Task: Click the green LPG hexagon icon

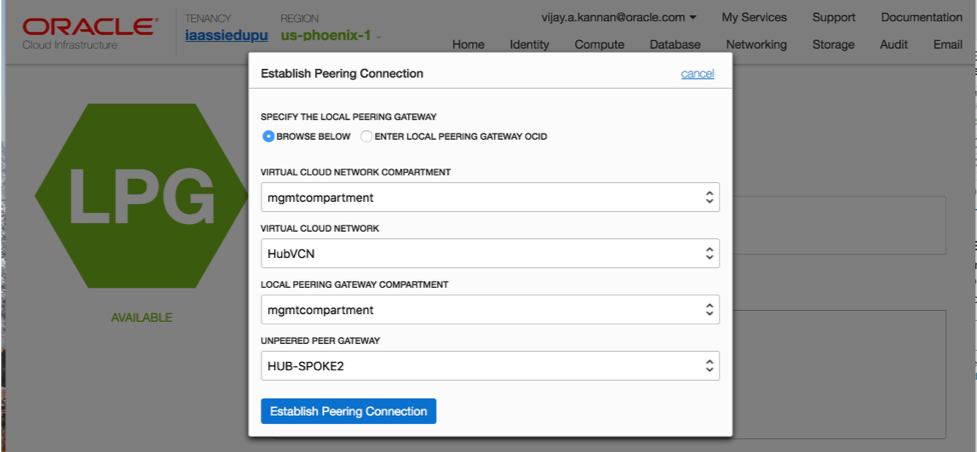Action: coord(140,194)
